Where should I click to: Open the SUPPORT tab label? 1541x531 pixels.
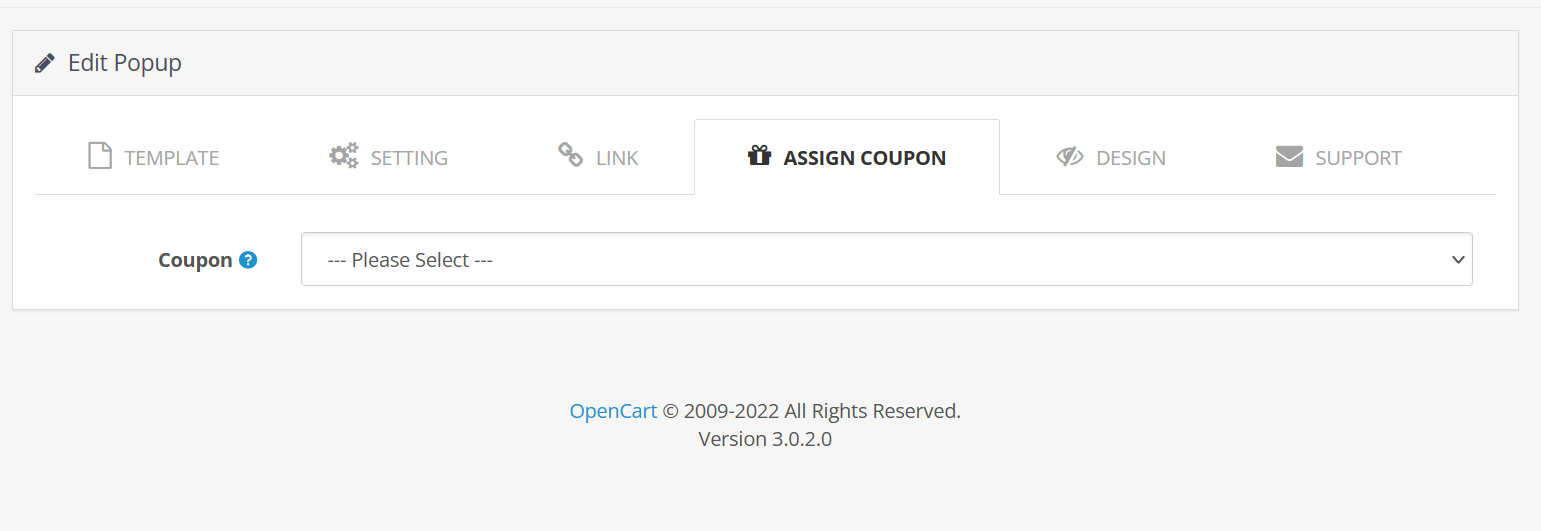(x=1358, y=158)
